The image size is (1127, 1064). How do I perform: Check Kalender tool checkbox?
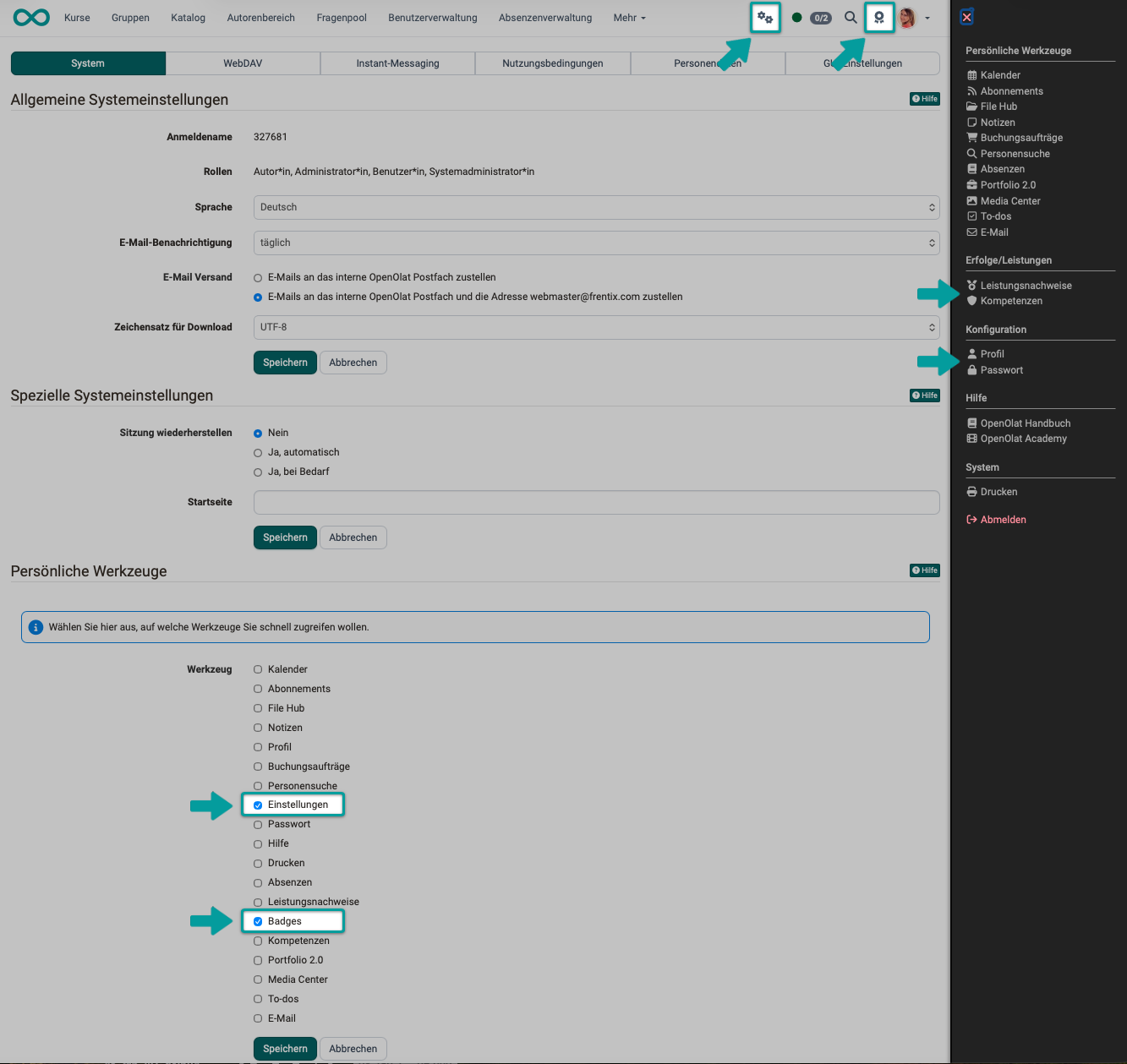click(x=258, y=669)
